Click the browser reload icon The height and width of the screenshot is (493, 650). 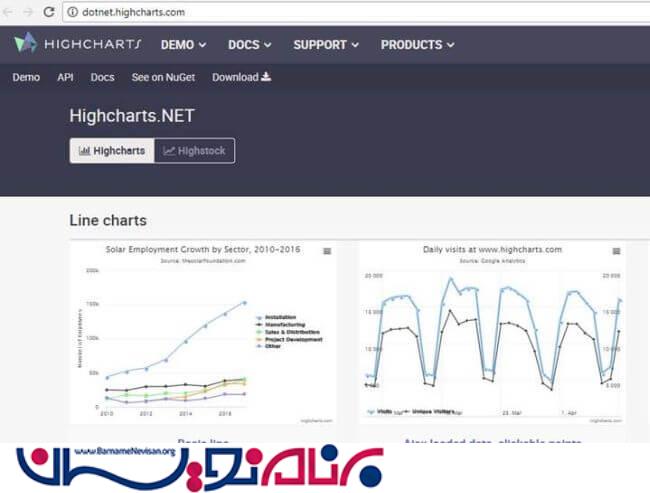(49, 12)
